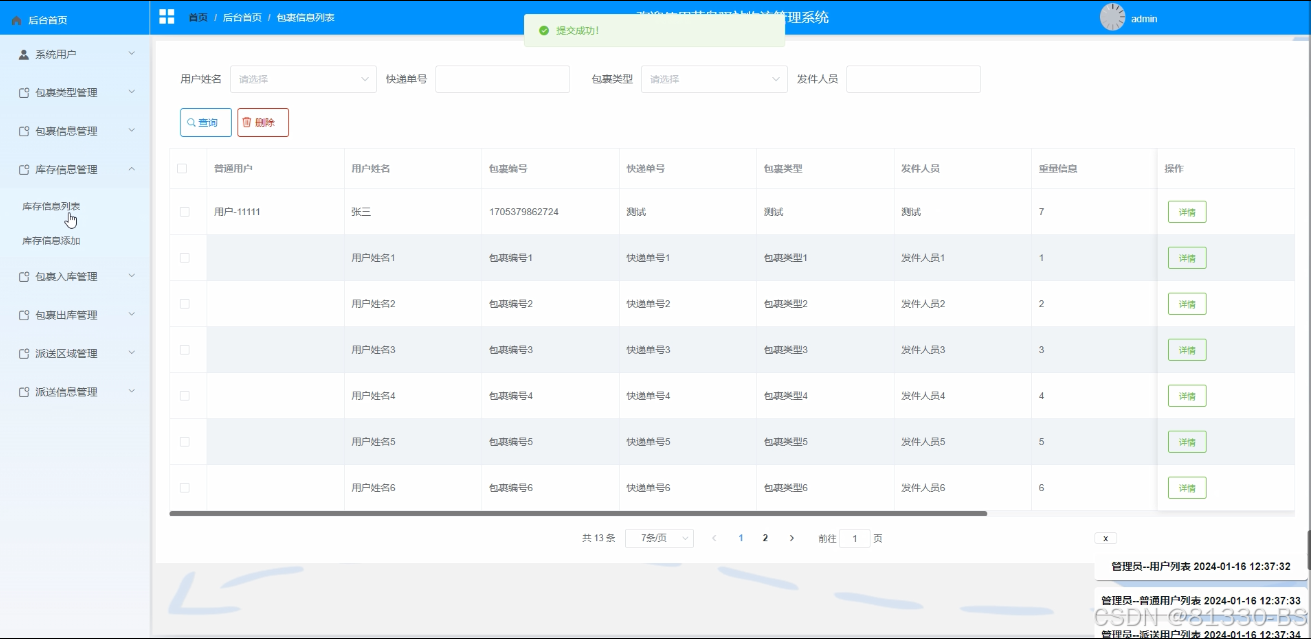Screen dimensions: 1311x639
Task: Go to page 2 of the table
Action: [x=765, y=538]
